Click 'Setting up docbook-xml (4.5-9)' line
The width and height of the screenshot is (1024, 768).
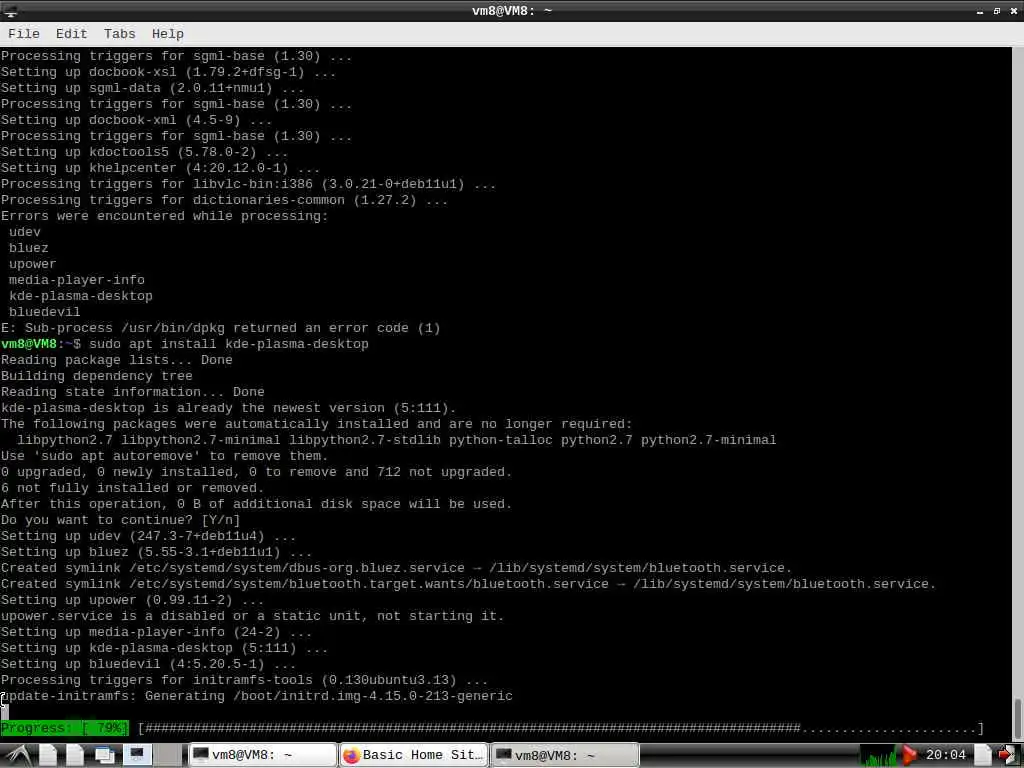136,120
